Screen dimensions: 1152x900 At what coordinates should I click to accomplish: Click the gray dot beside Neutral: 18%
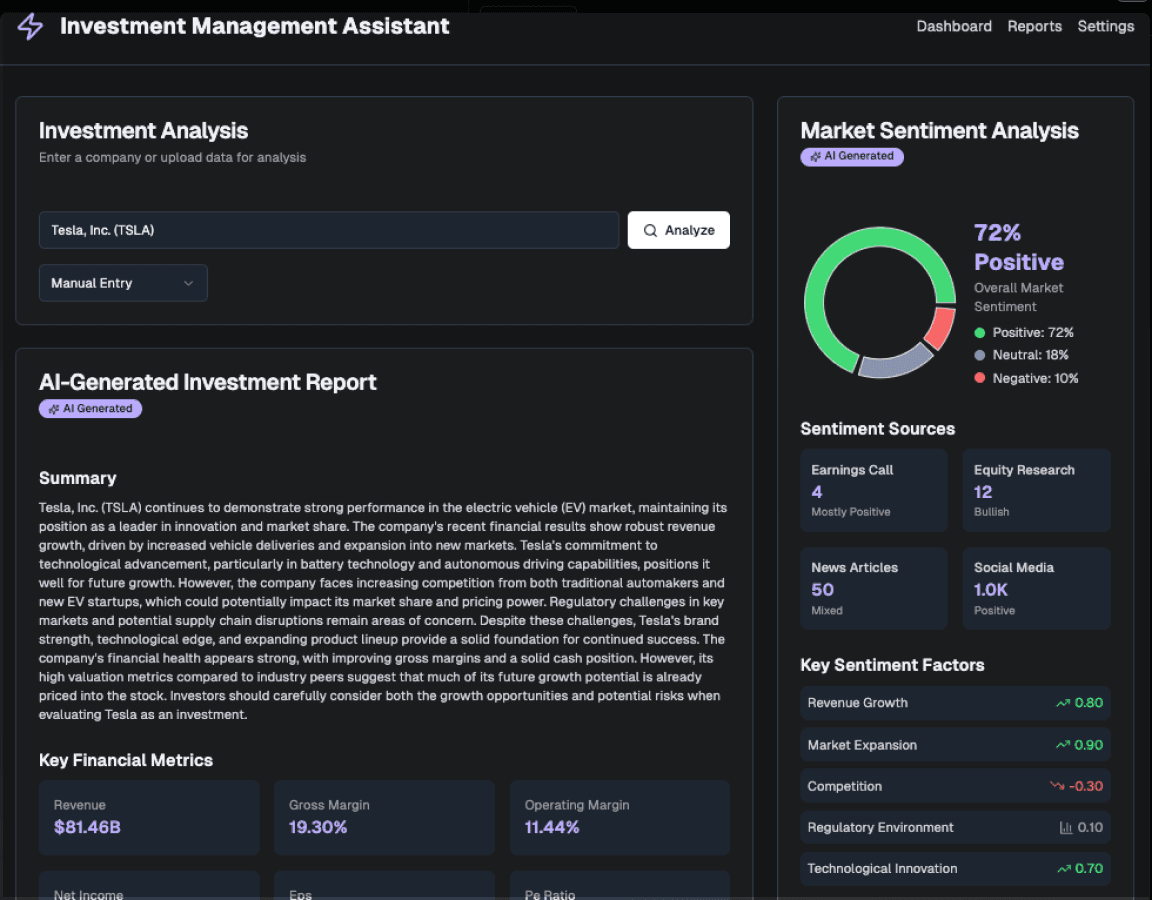click(979, 355)
